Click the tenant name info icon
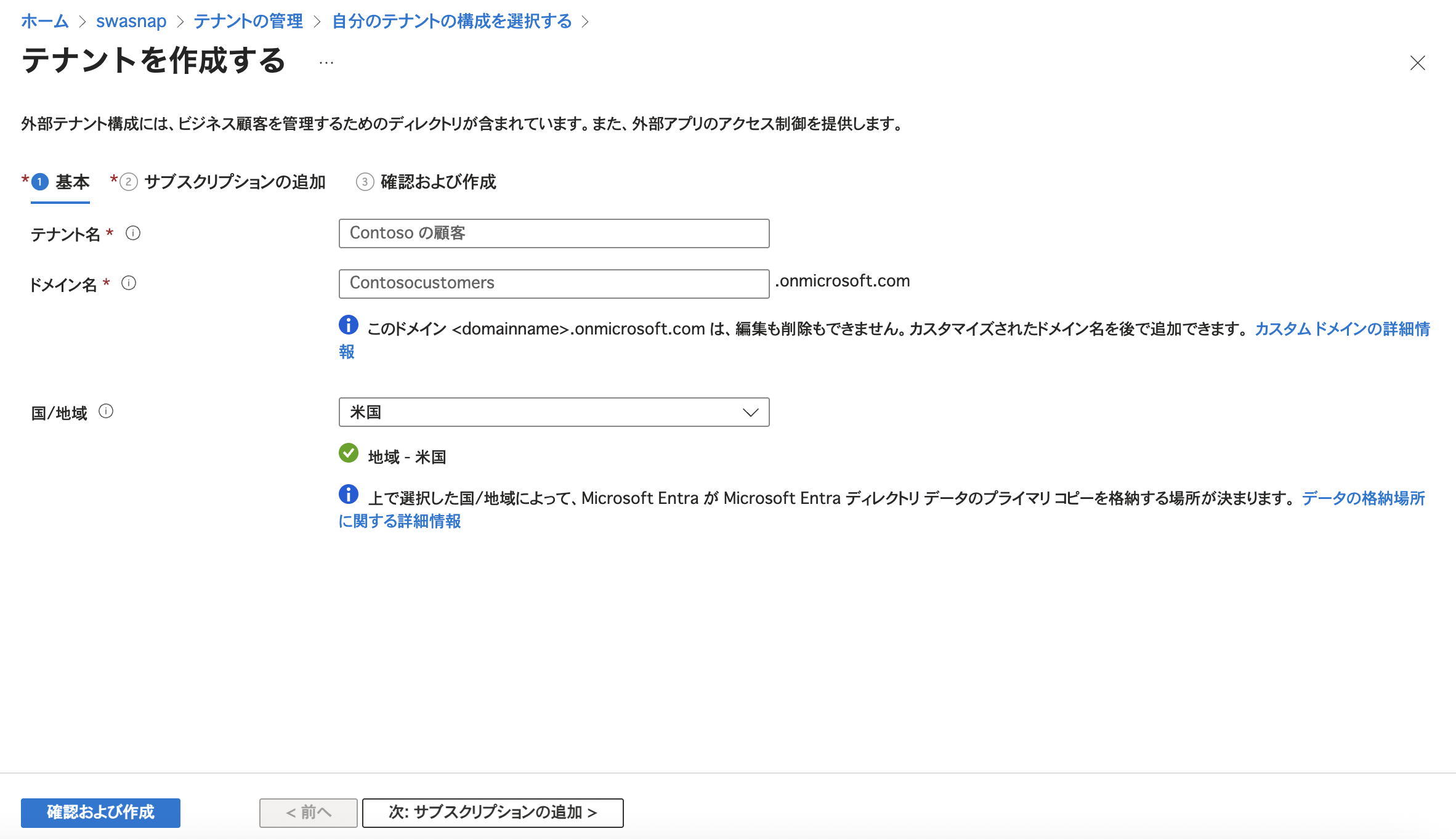The image size is (1456, 839). (x=133, y=233)
